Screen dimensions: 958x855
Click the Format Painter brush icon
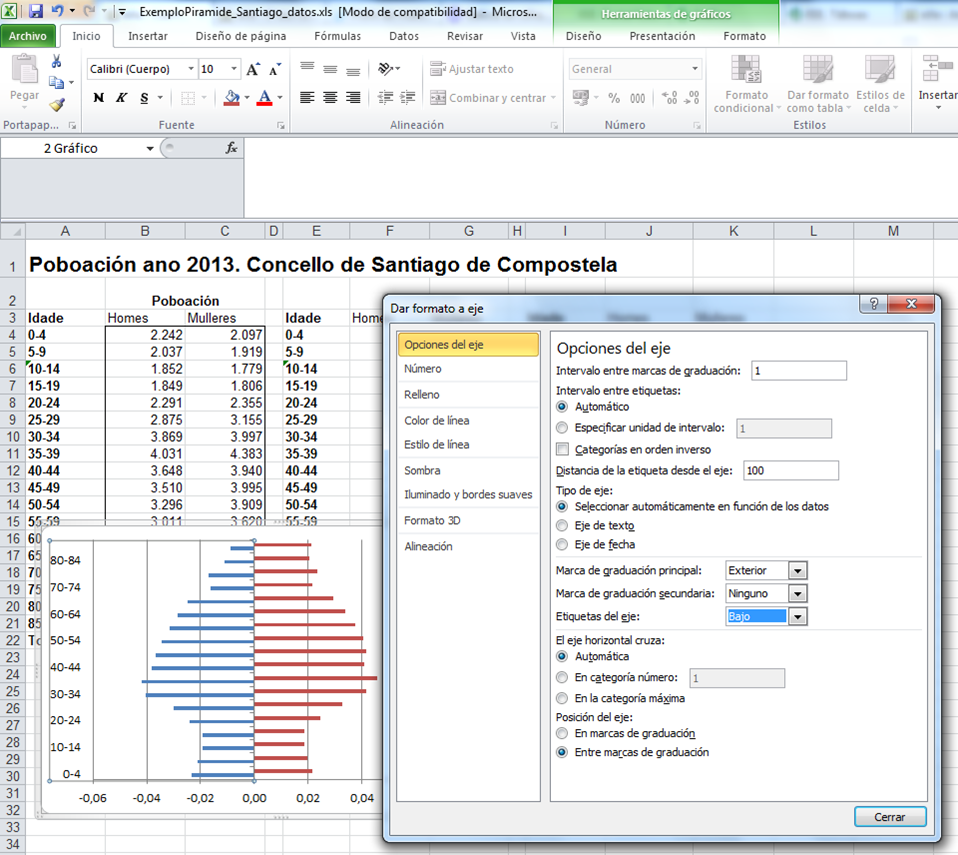click(x=56, y=103)
